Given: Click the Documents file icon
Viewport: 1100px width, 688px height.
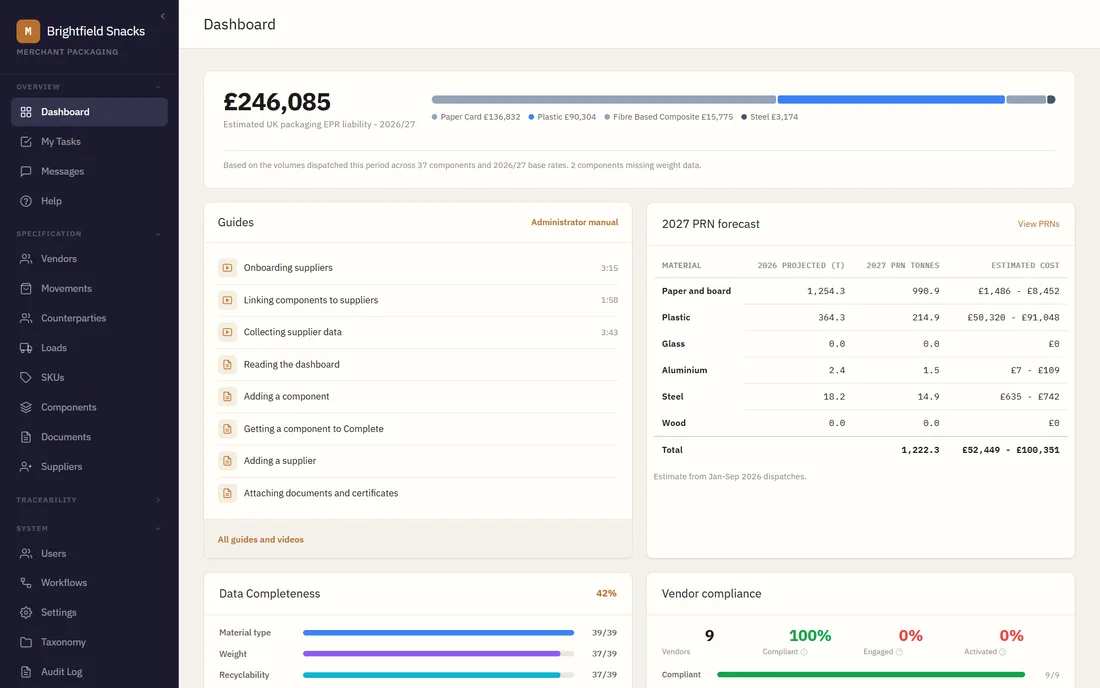Looking at the screenshot, I should (26, 437).
